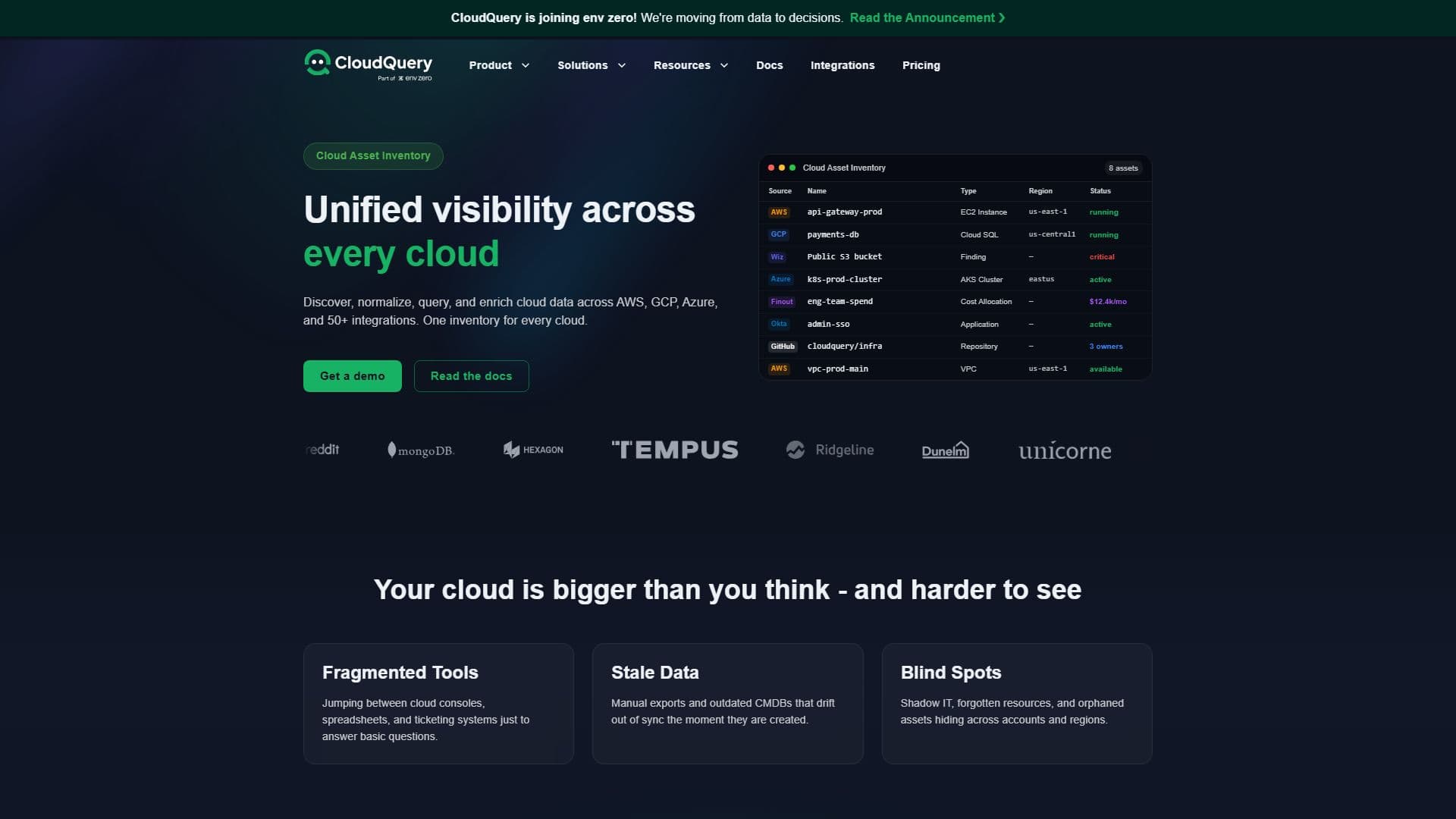
Task: Click the GCP source badge
Action: coord(778,234)
